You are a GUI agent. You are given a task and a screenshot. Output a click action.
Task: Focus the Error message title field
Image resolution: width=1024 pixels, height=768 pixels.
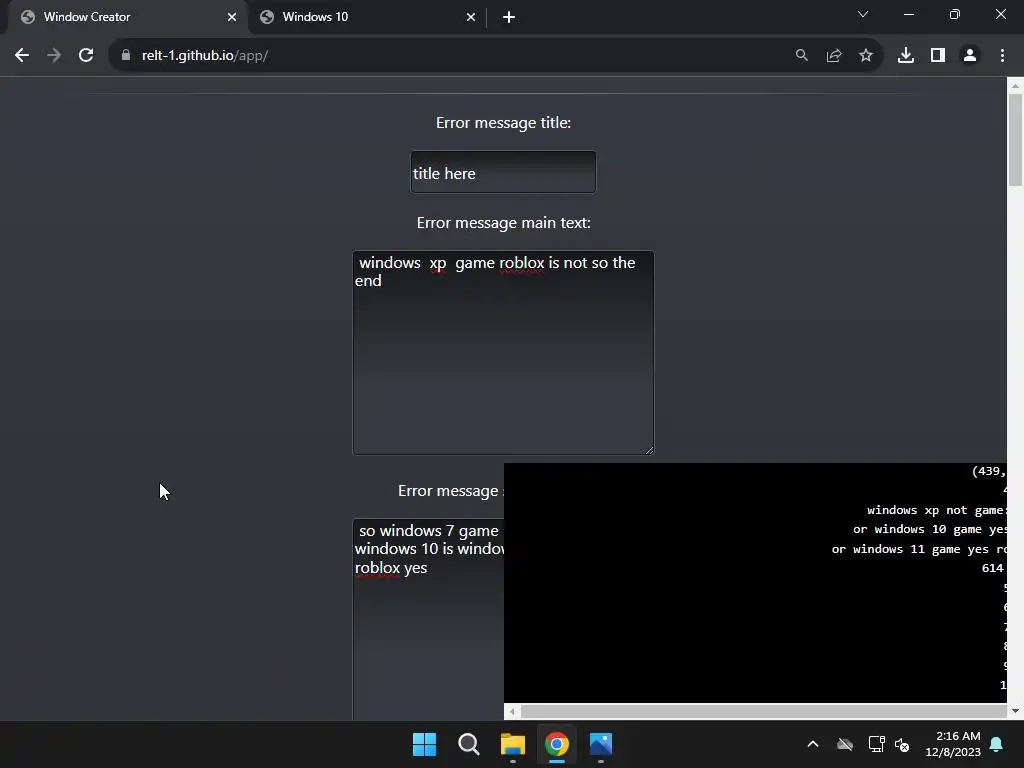503,172
